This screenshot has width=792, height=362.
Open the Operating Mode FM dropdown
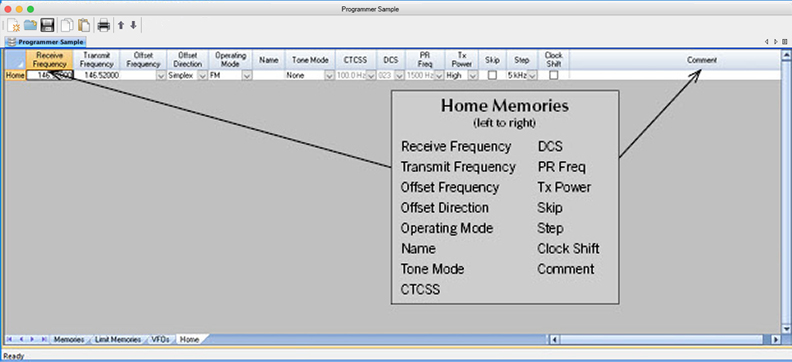point(246,75)
